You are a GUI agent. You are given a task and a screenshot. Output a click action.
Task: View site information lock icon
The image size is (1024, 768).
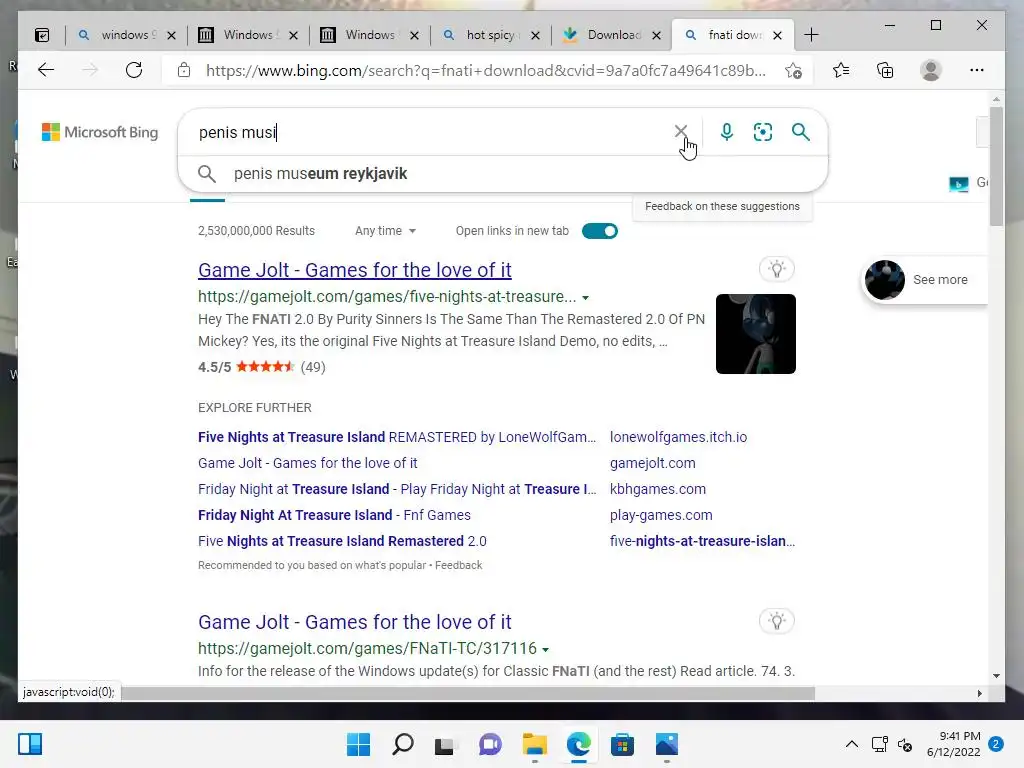coord(184,70)
